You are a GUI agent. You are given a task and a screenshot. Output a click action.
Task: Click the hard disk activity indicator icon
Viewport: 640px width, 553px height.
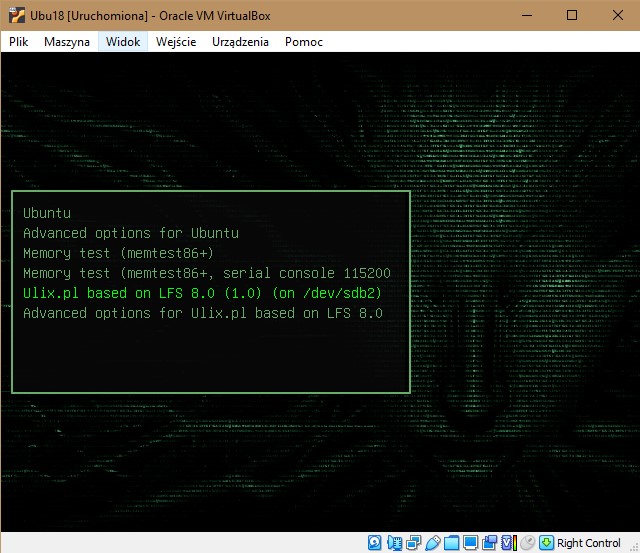(375, 543)
